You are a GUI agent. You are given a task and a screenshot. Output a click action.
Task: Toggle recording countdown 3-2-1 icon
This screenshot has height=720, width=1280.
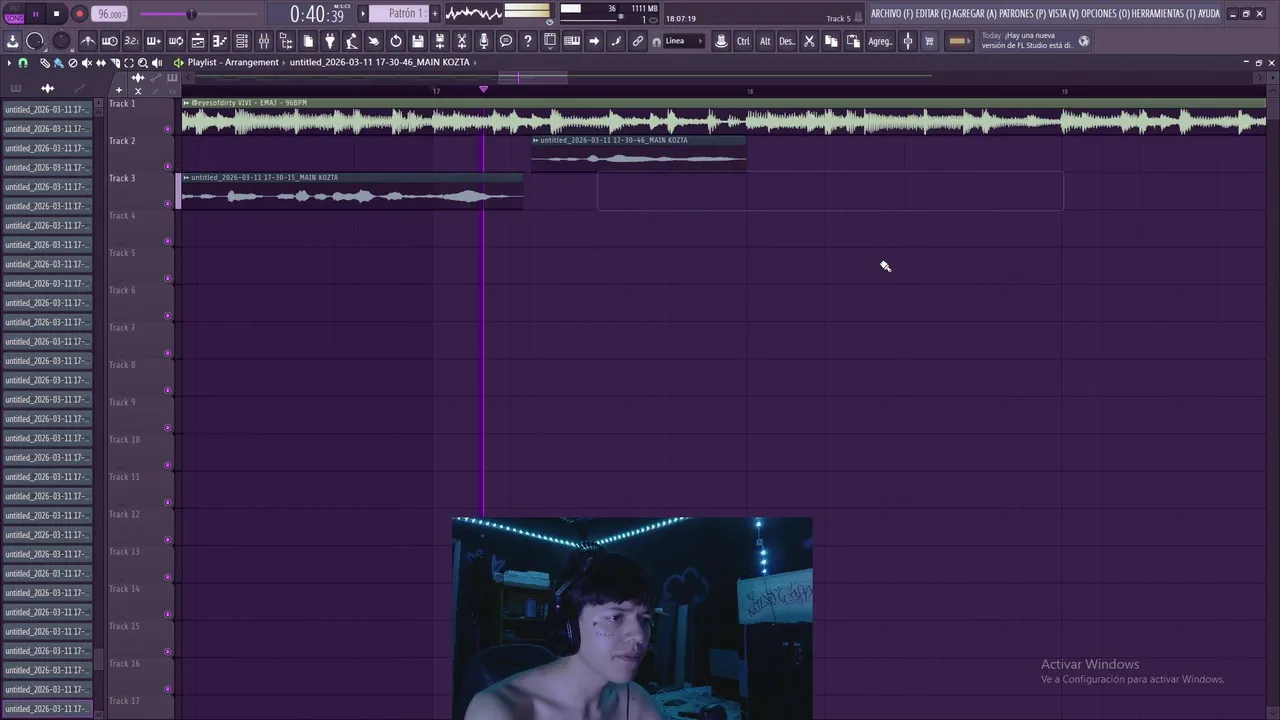(131, 41)
